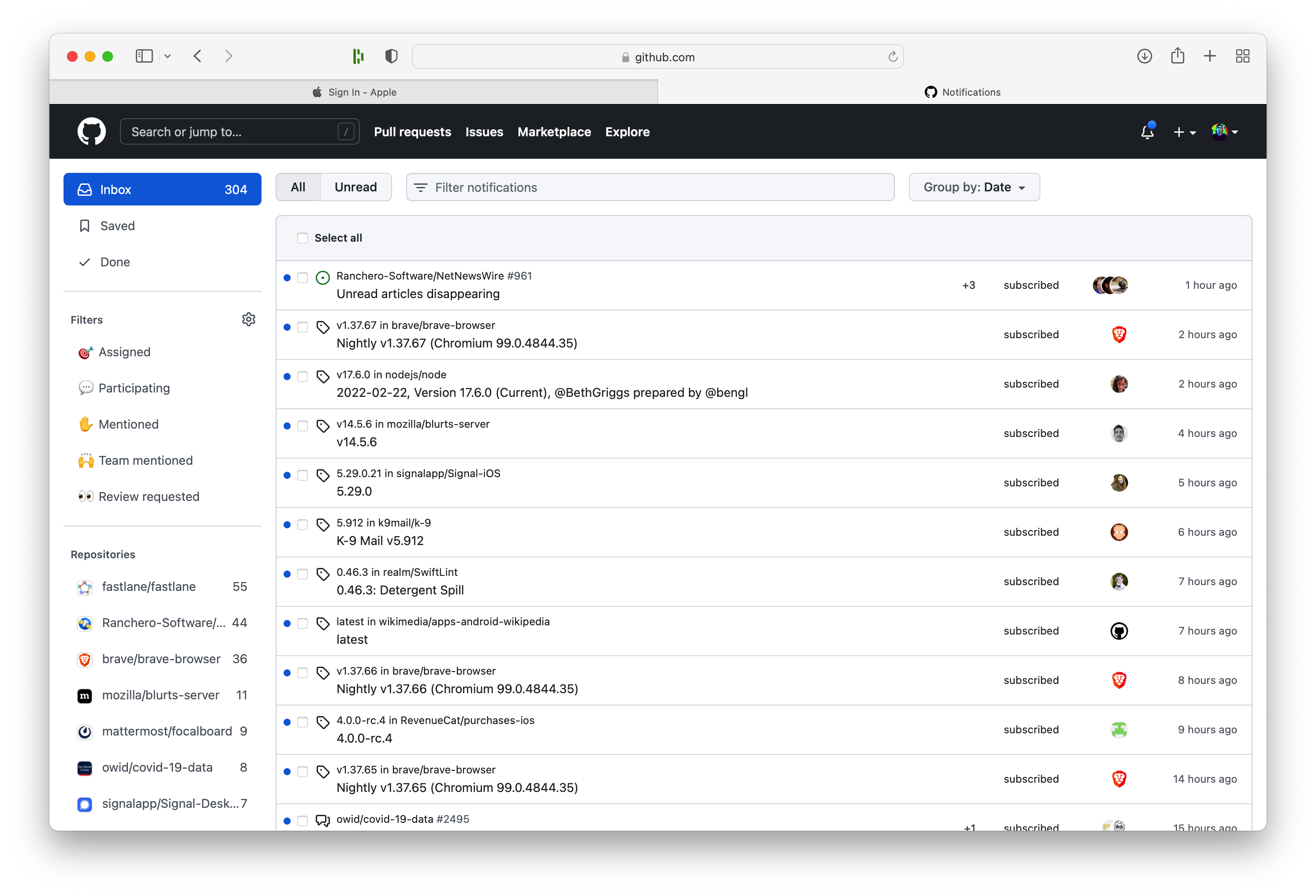The width and height of the screenshot is (1316, 896).
Task: Open the Group by: Date dropdown
Action: 974,187
